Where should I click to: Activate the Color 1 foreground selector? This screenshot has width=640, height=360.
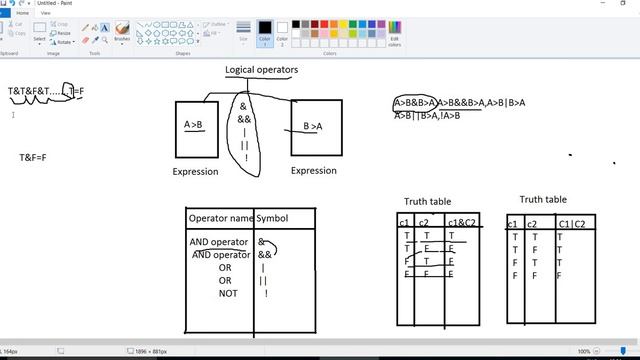click(x=265, y=33)
